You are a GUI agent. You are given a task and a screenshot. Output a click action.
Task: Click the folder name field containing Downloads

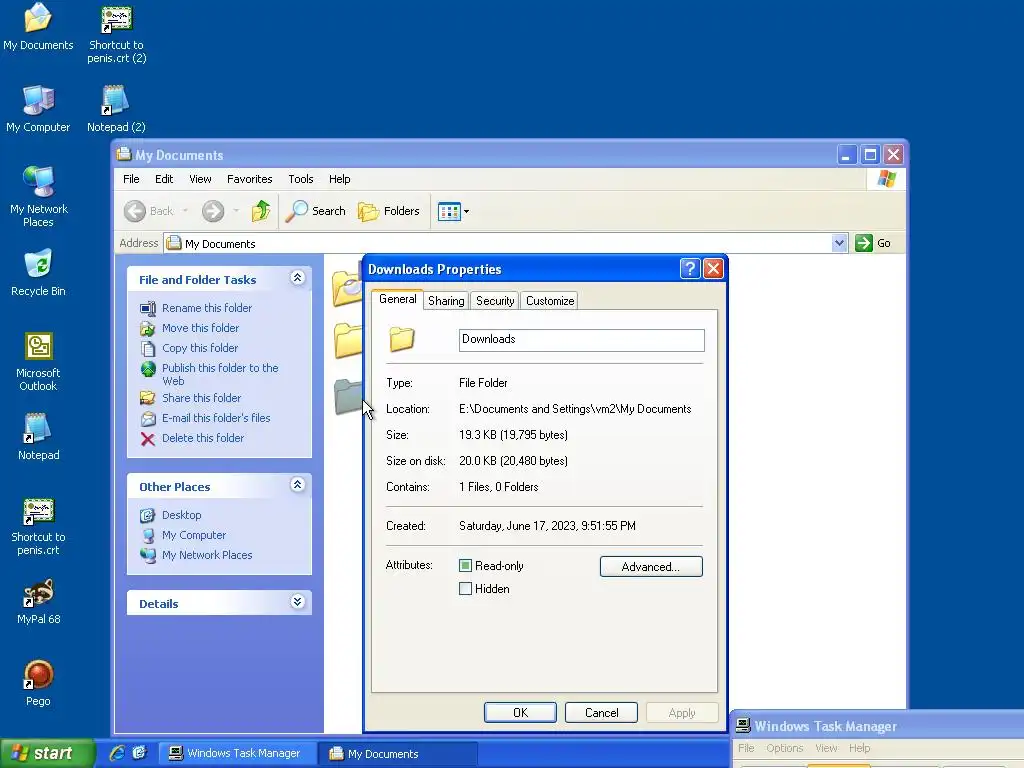581,340
